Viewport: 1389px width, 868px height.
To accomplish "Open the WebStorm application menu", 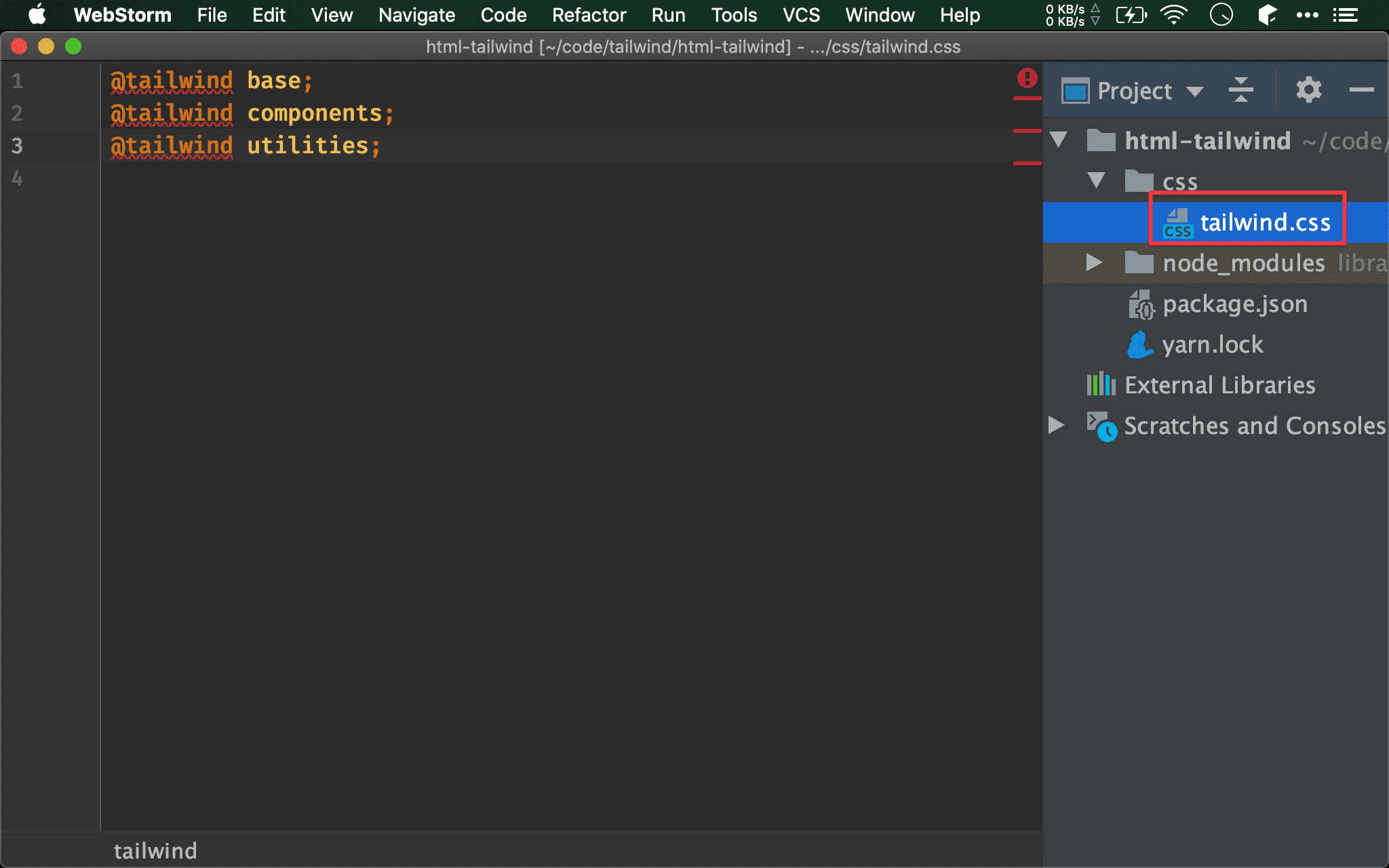I will coord(123,15).
